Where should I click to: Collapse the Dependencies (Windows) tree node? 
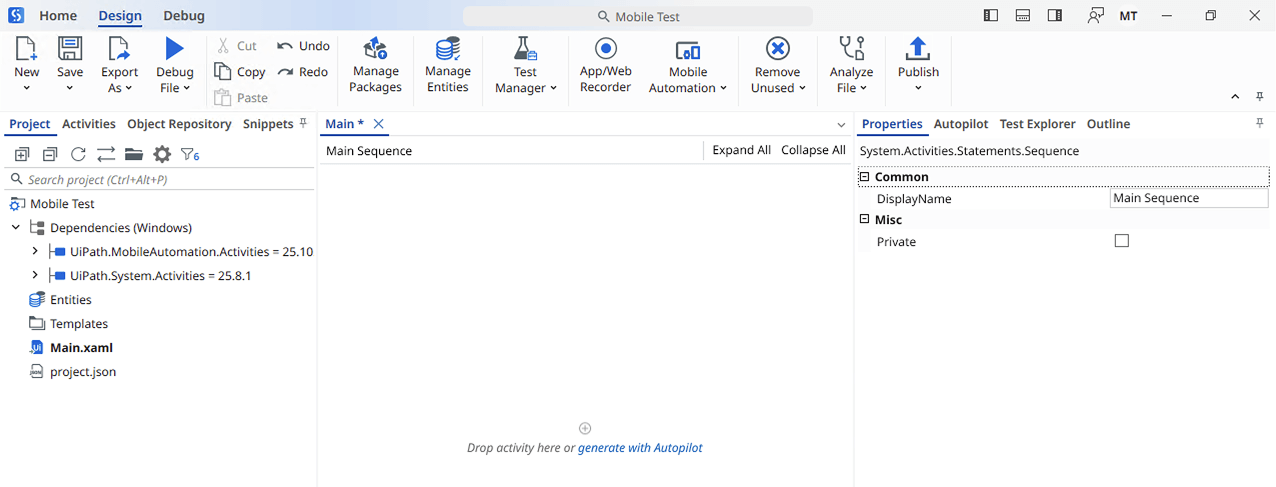point(16,228)
